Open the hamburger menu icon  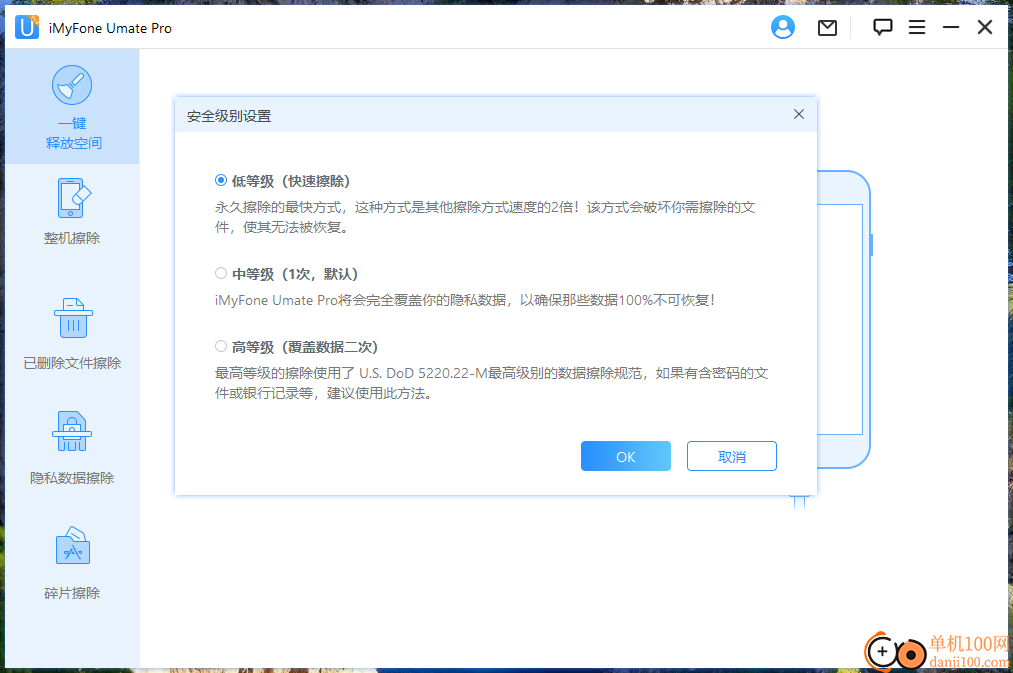(x=917, y=27)
